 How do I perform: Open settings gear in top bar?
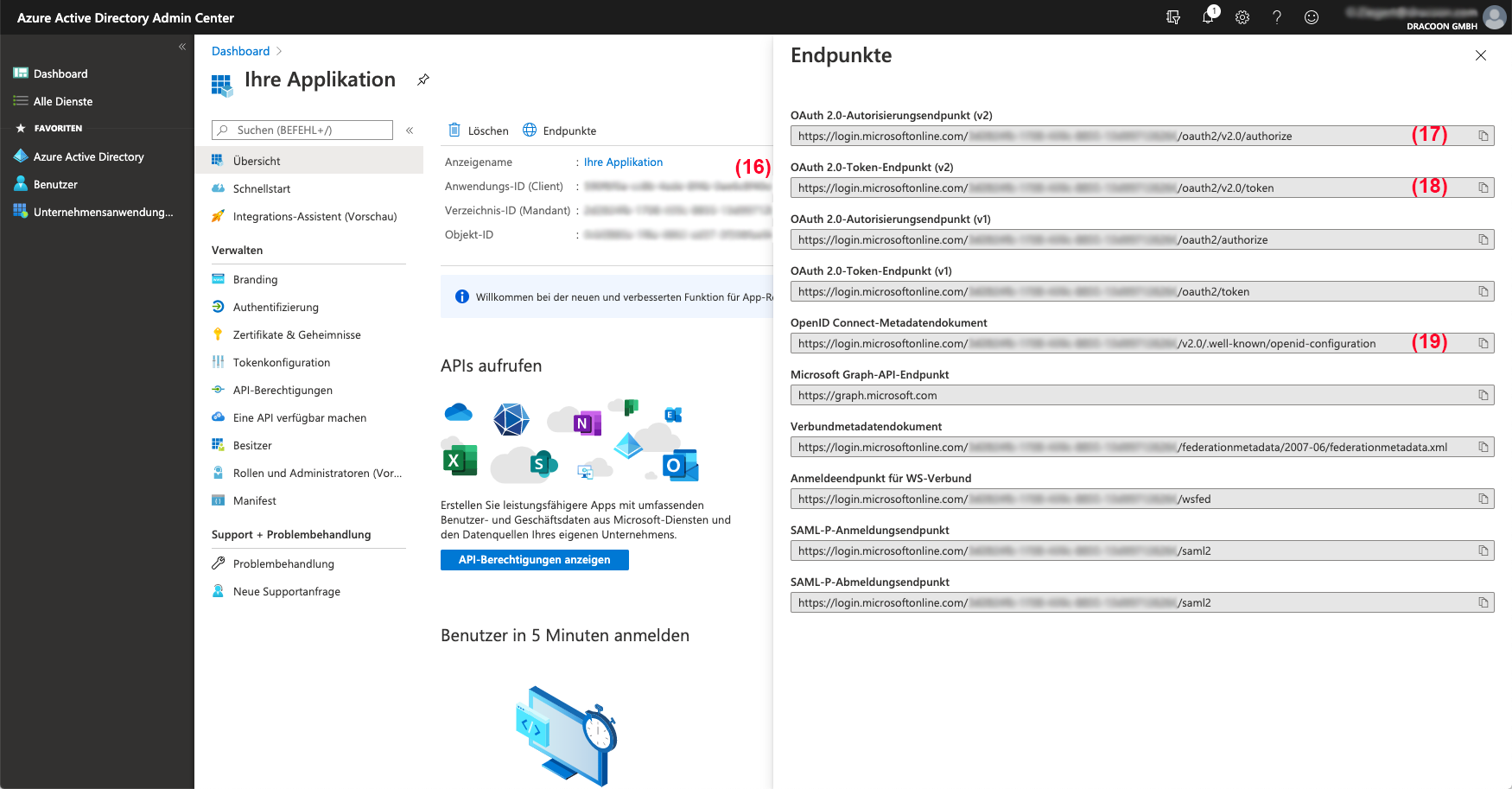[1242, 17]
